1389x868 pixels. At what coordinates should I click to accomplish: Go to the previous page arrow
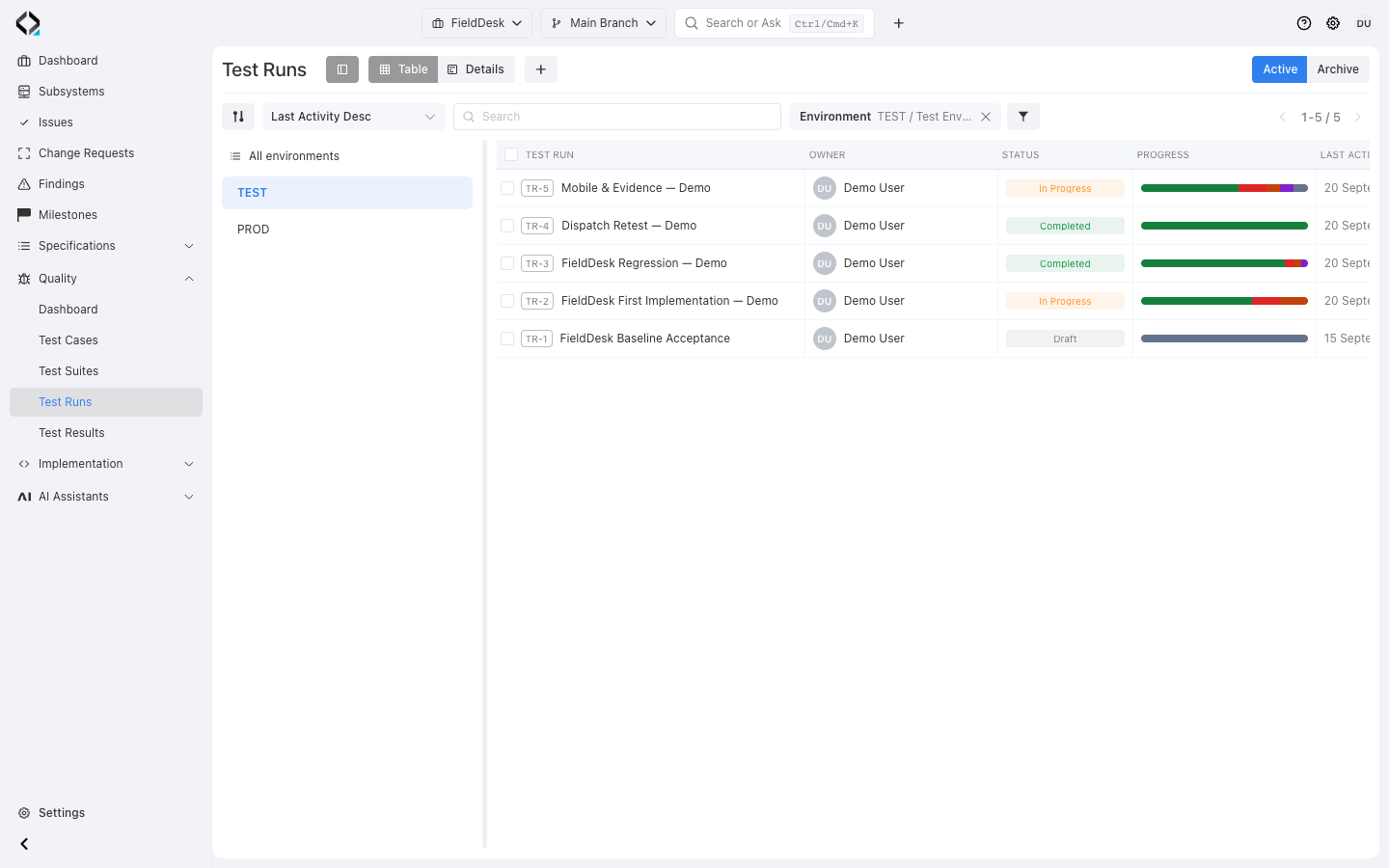click(1283, 117)
